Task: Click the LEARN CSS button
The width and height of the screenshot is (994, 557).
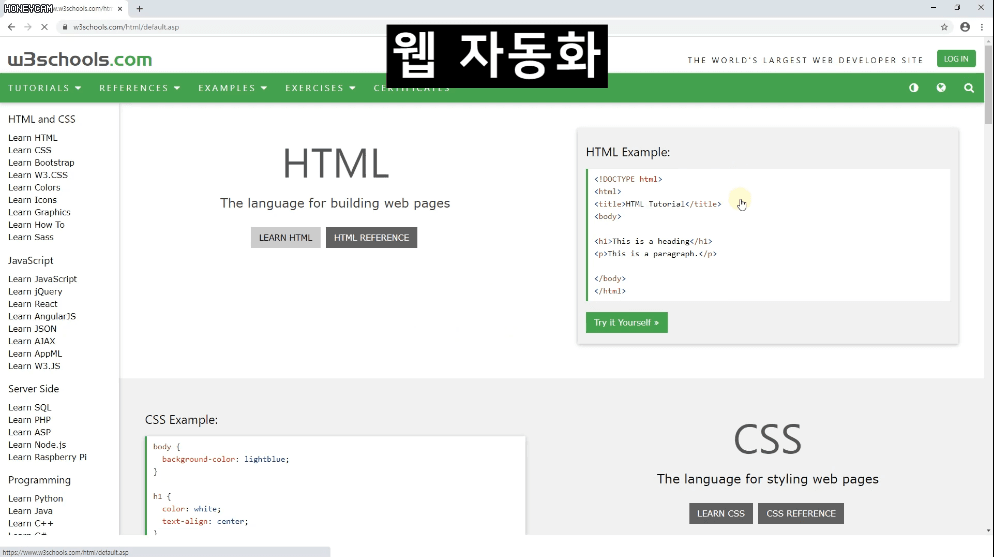Action: (721, 513)
